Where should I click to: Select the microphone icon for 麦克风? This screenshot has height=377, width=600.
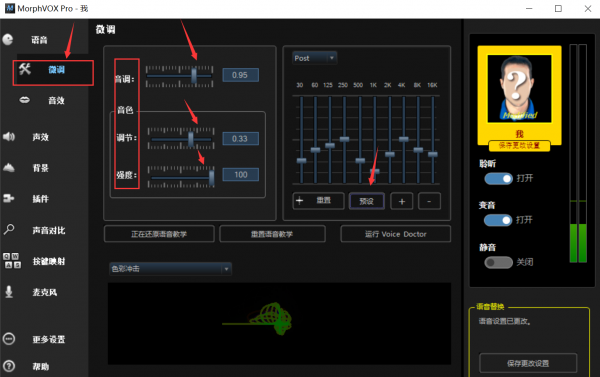(9, 292)
